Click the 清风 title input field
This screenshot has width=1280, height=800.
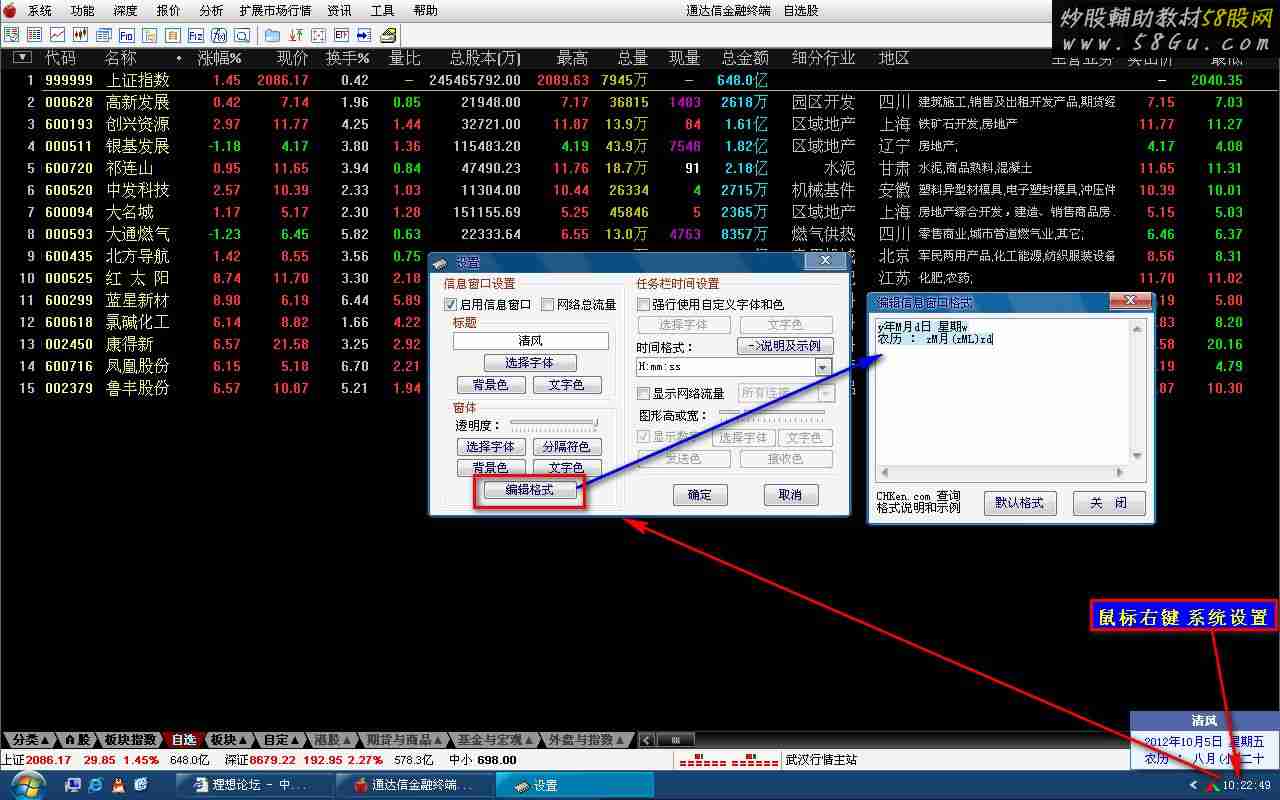coord(531,341)
